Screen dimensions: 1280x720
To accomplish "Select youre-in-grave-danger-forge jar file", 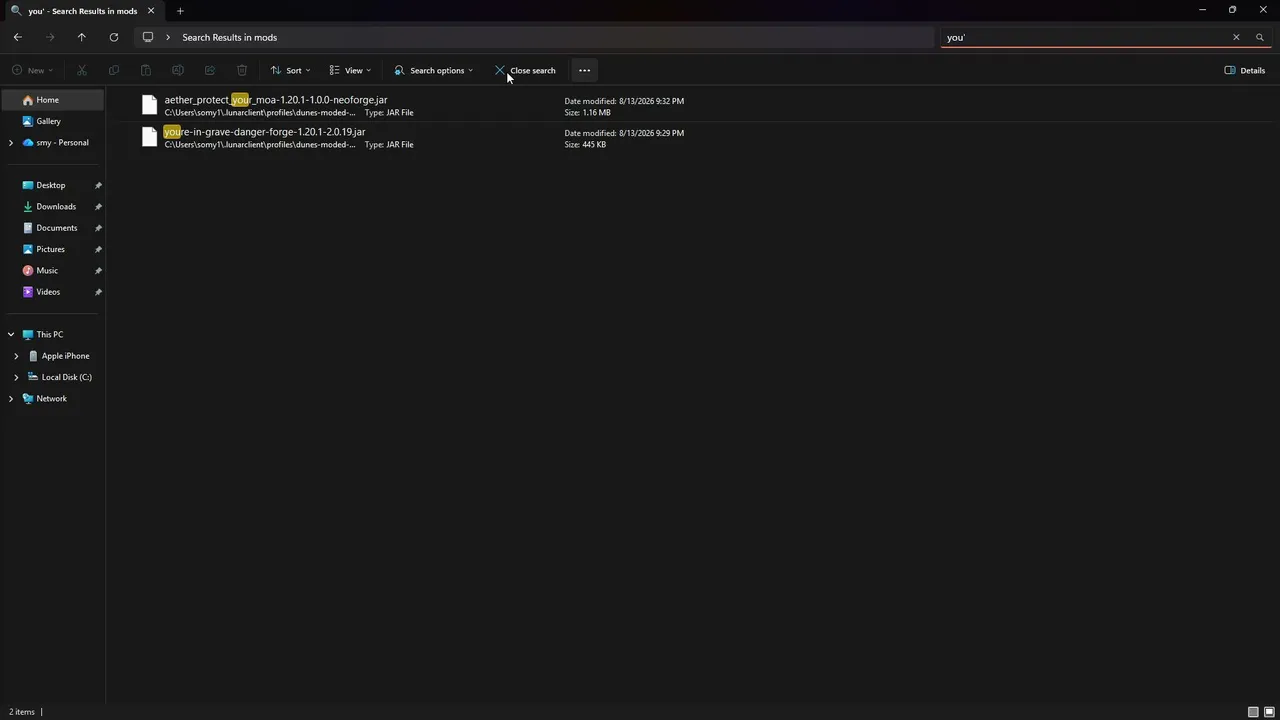I will [x=265, y=132].
